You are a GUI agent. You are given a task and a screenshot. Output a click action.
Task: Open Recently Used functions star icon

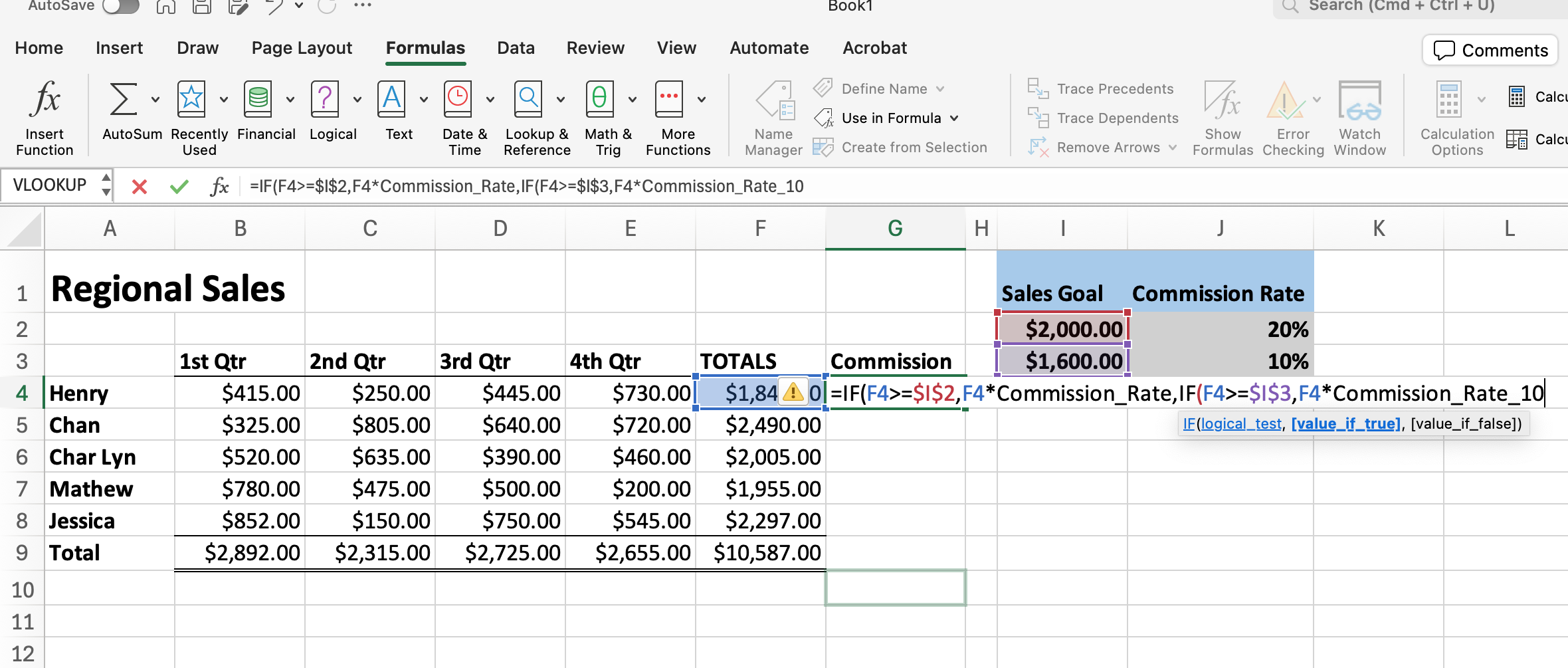tap(191, 100)
